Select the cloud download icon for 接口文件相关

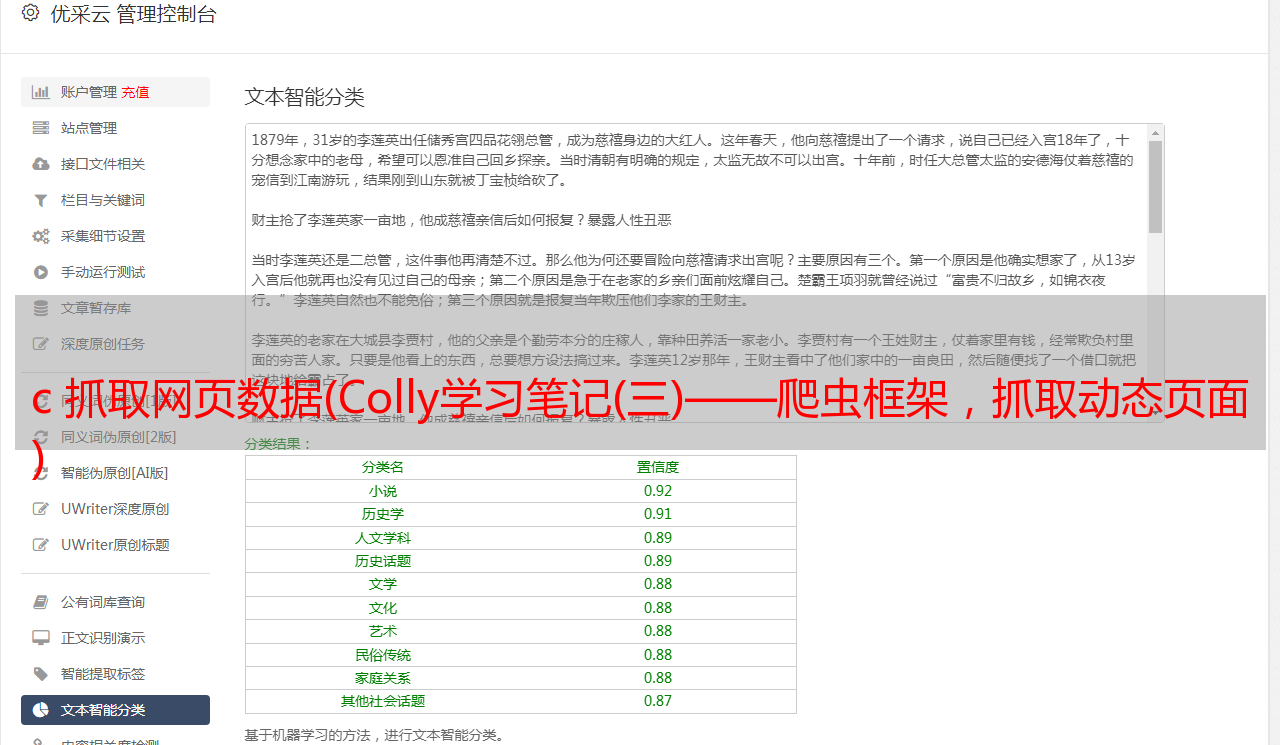[40, 164]
